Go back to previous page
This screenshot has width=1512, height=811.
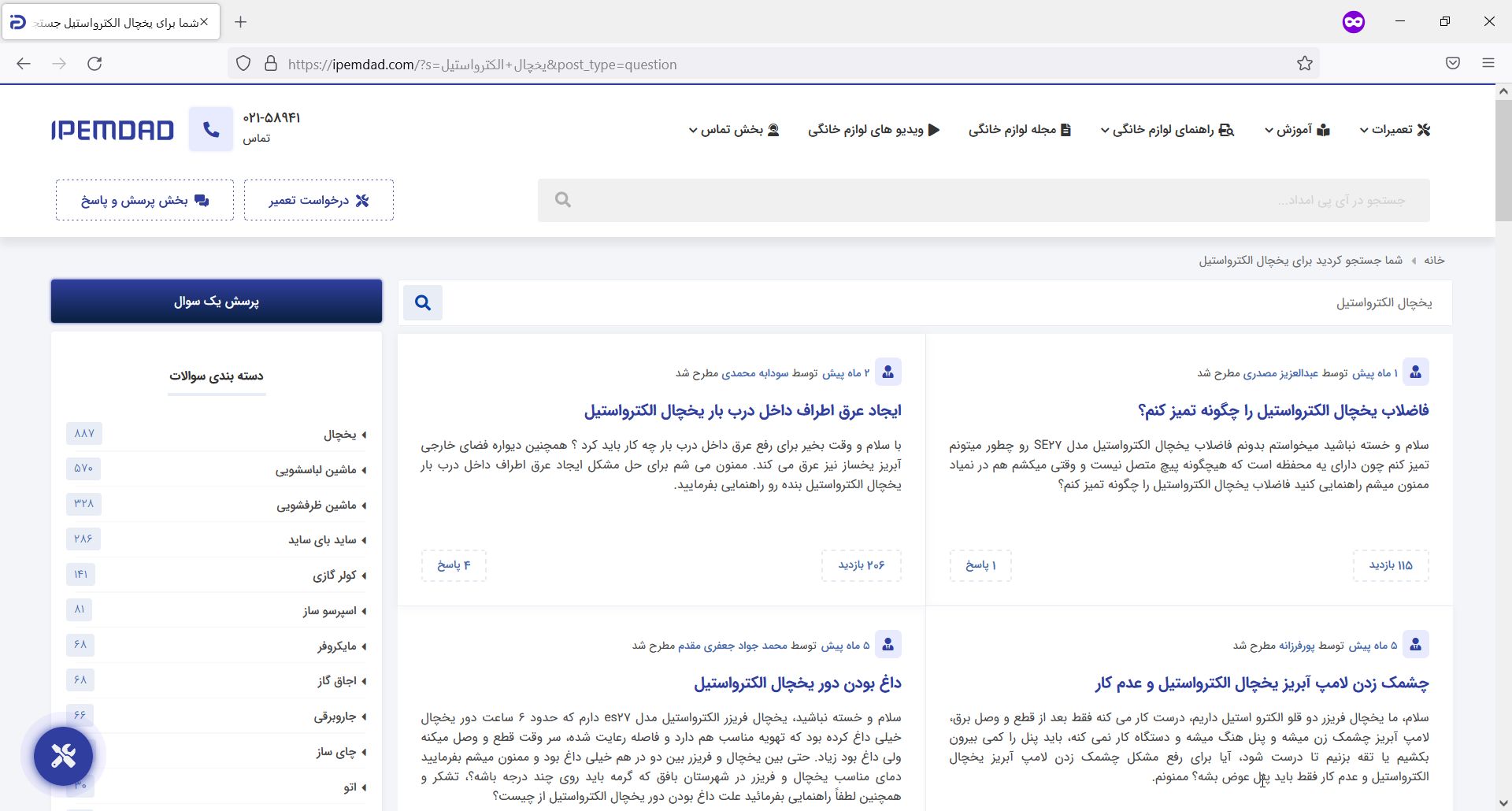24,64
